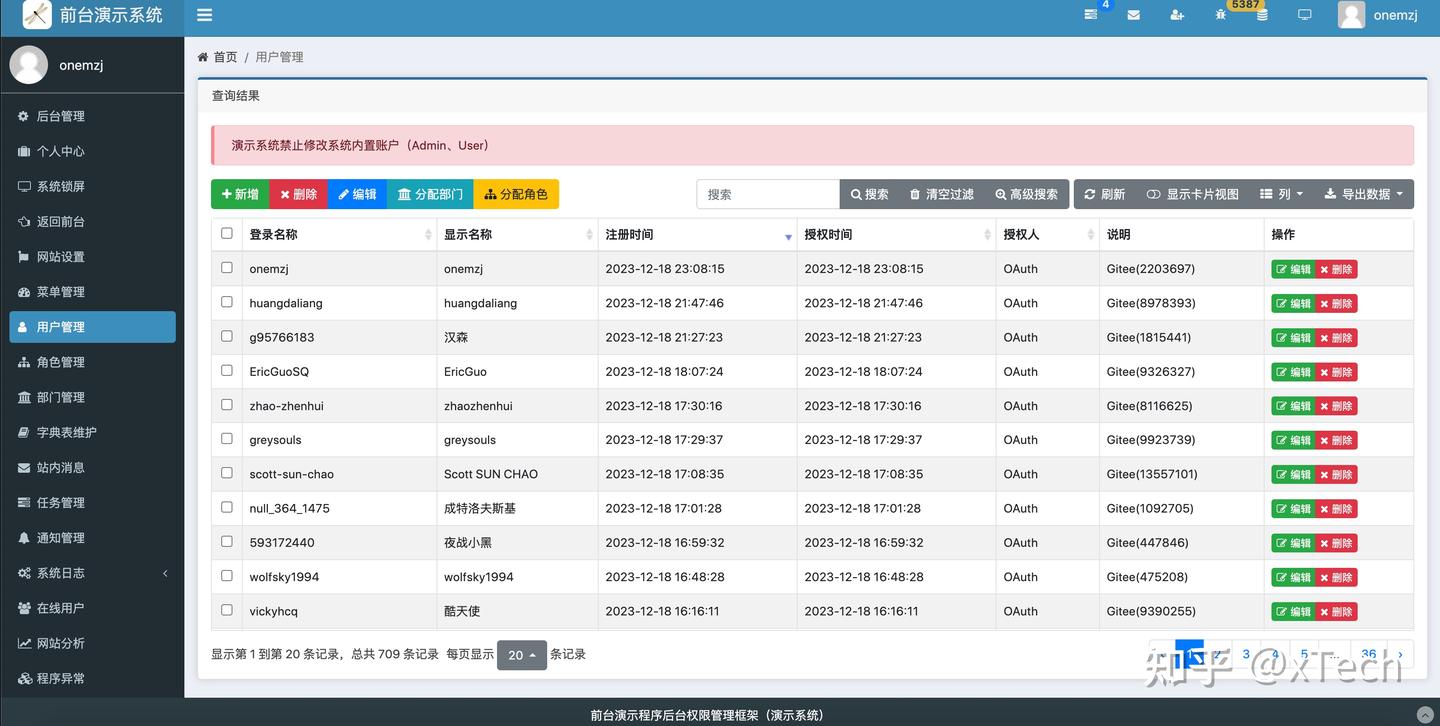Click the refresh icon labeled 刷新
The image size is (1440, 726).
coord(1103,194)
